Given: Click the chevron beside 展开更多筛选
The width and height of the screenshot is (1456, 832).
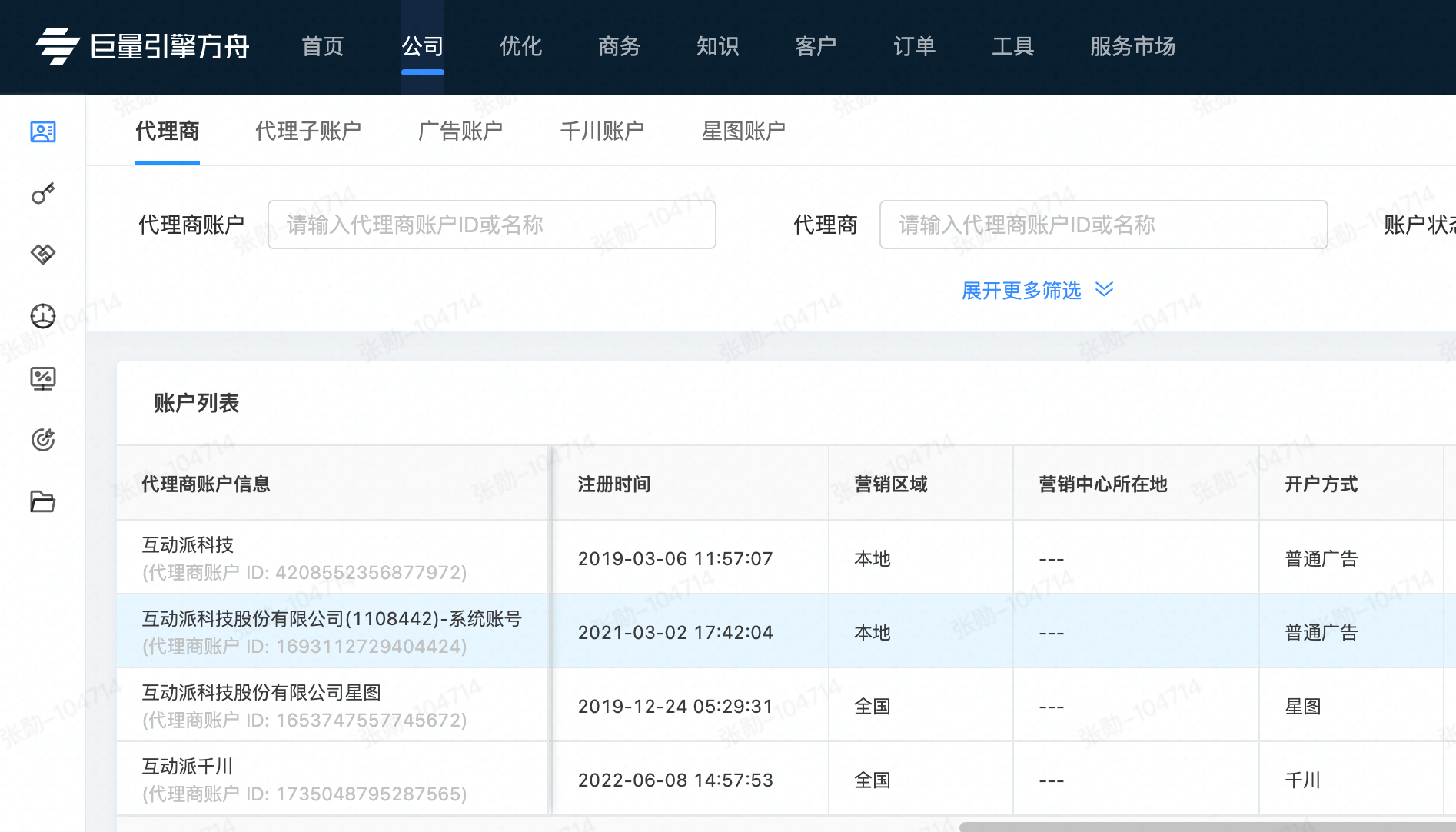Looking at the screenshot, I should coord(1105,290).
